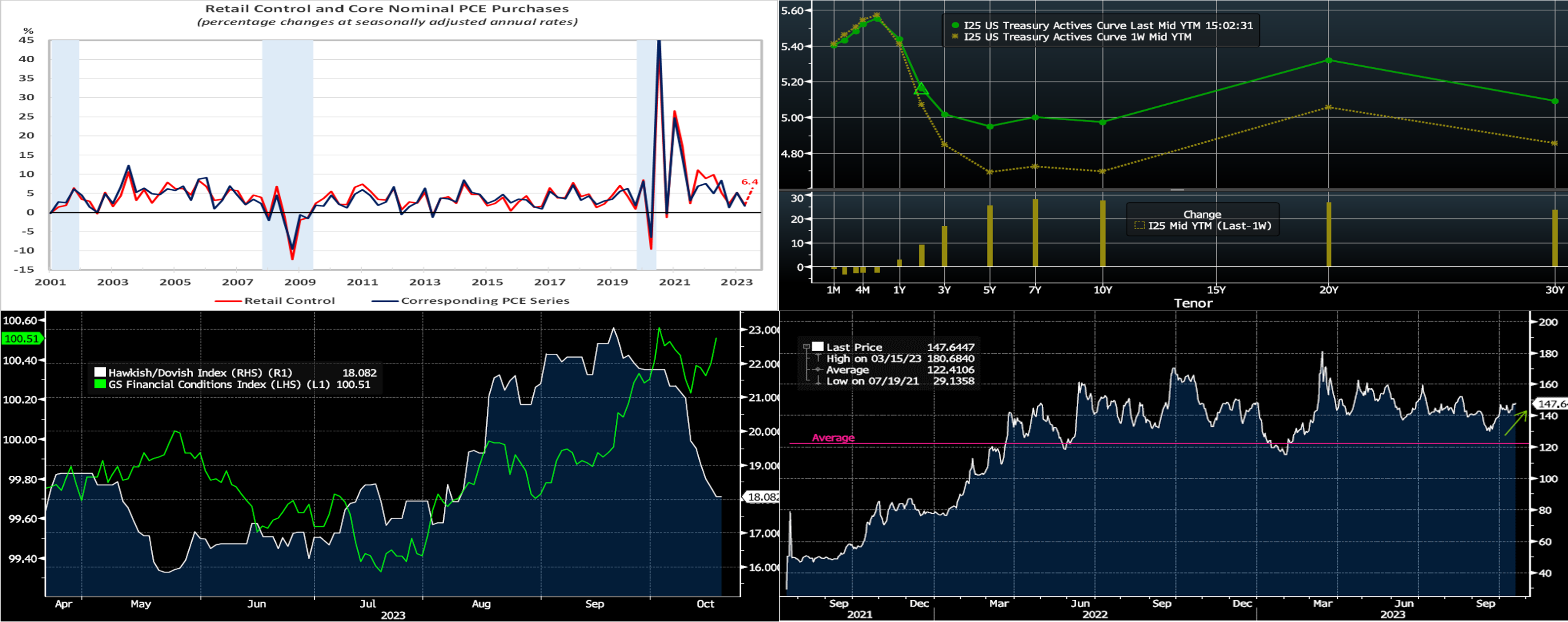Click the green 100.51 axis value tag
1568x622 pixels.
(x=21, y=339)
